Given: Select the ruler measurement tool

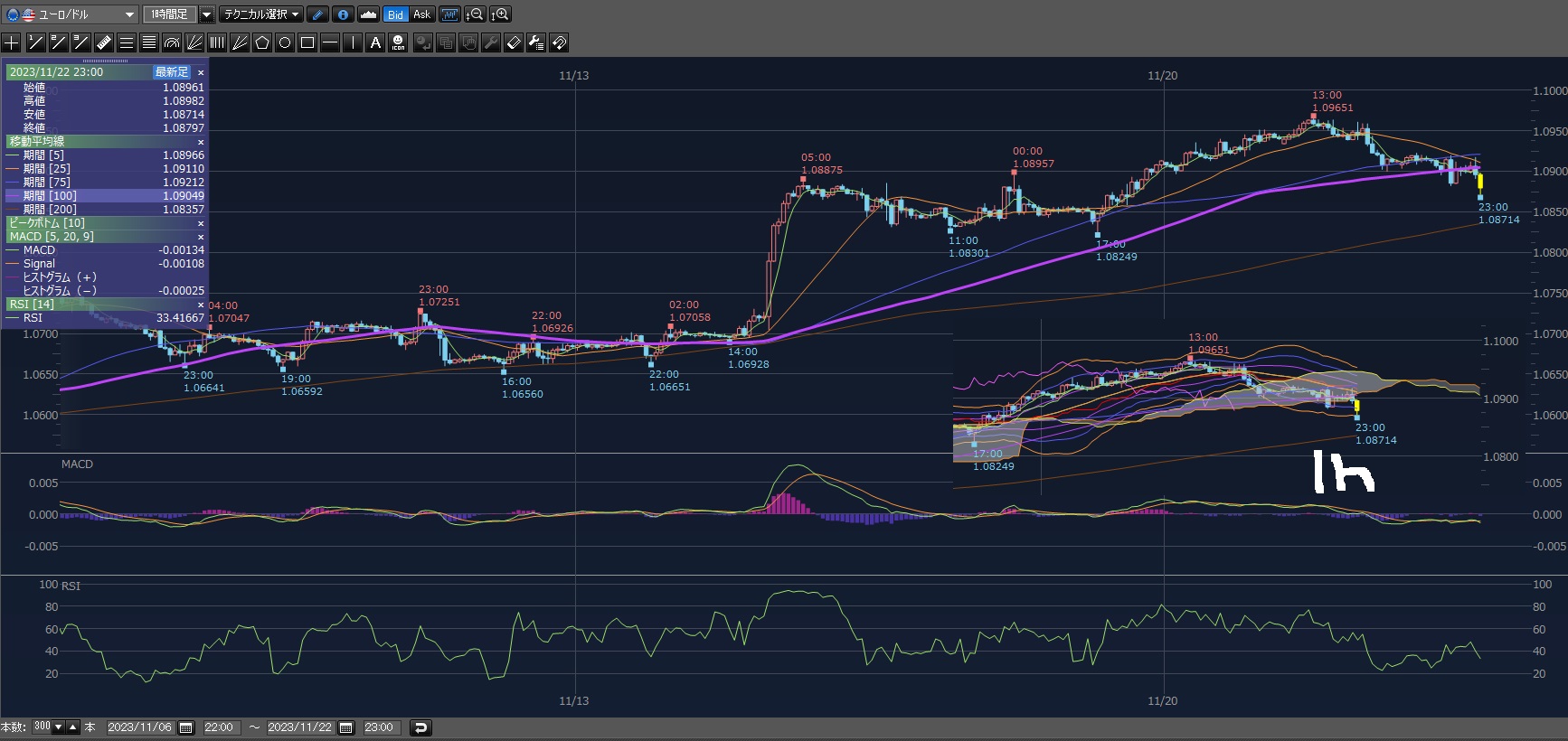Looking at the screenshot, I should pos(103,42).
